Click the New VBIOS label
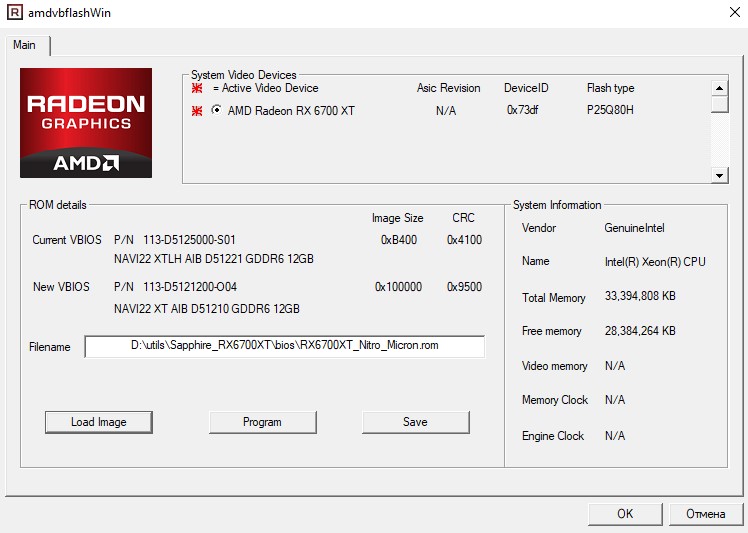 [x=61, y=287]
